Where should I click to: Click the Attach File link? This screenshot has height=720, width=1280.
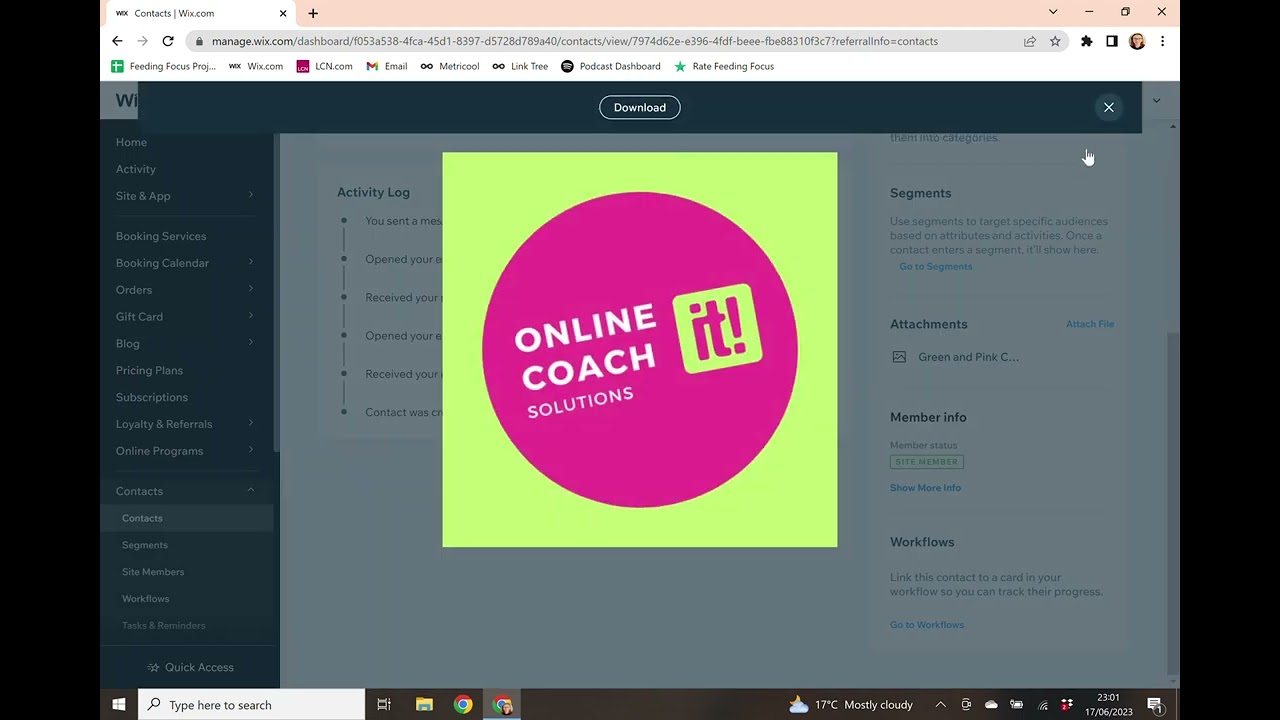1090,324
